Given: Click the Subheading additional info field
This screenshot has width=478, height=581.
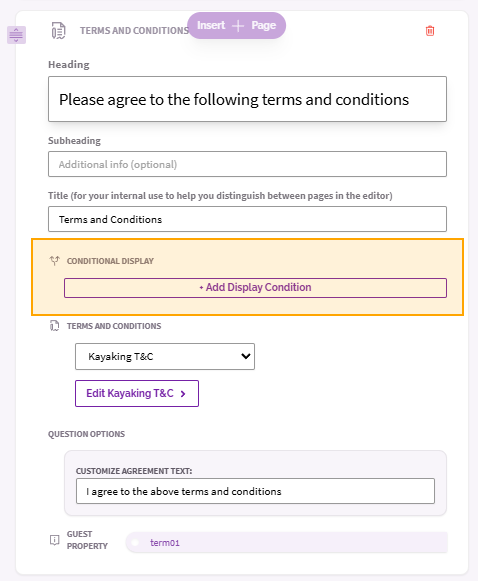Looking at the screenshot, I should [247, 164].
